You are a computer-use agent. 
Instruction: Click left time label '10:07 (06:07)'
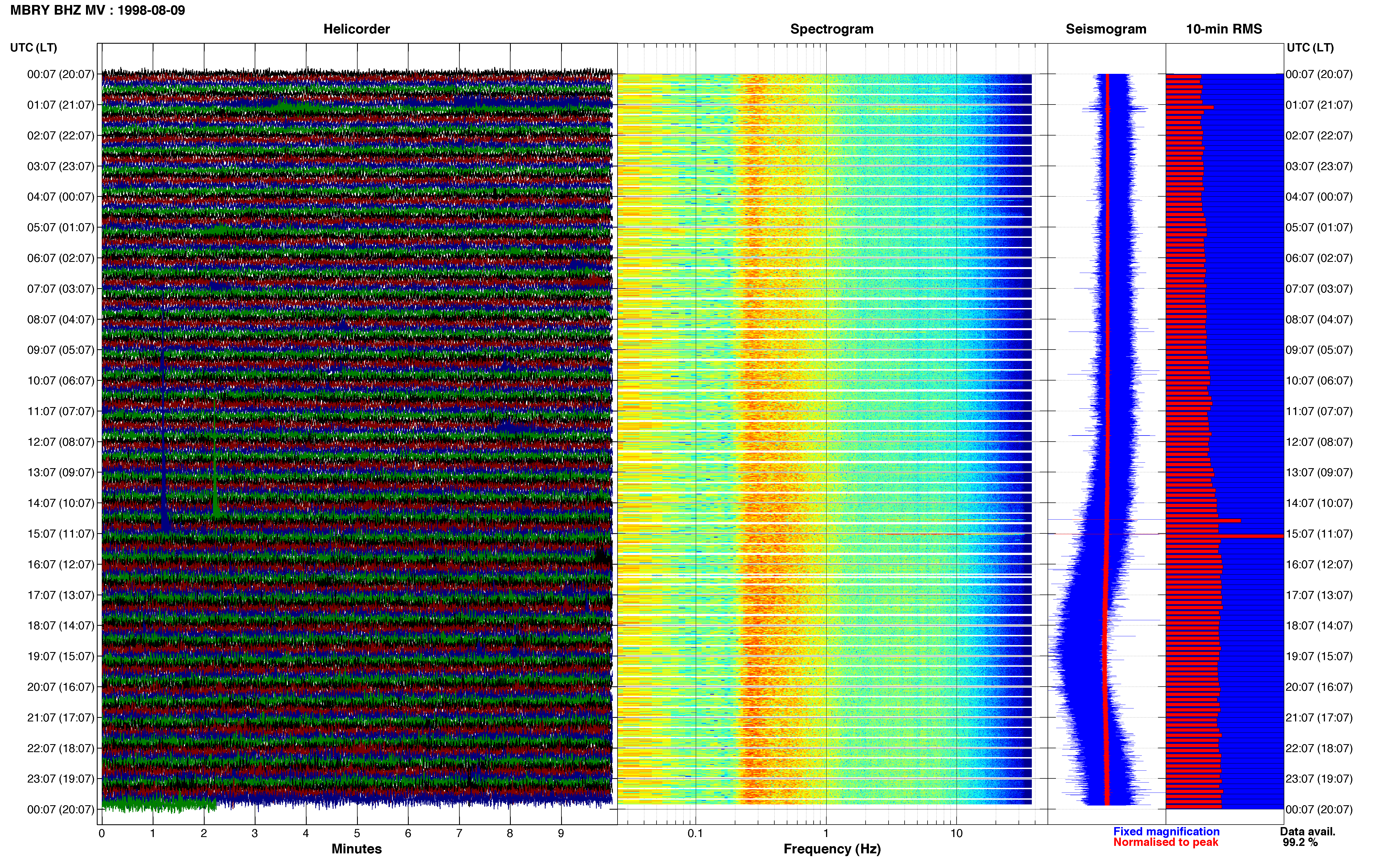60,380
